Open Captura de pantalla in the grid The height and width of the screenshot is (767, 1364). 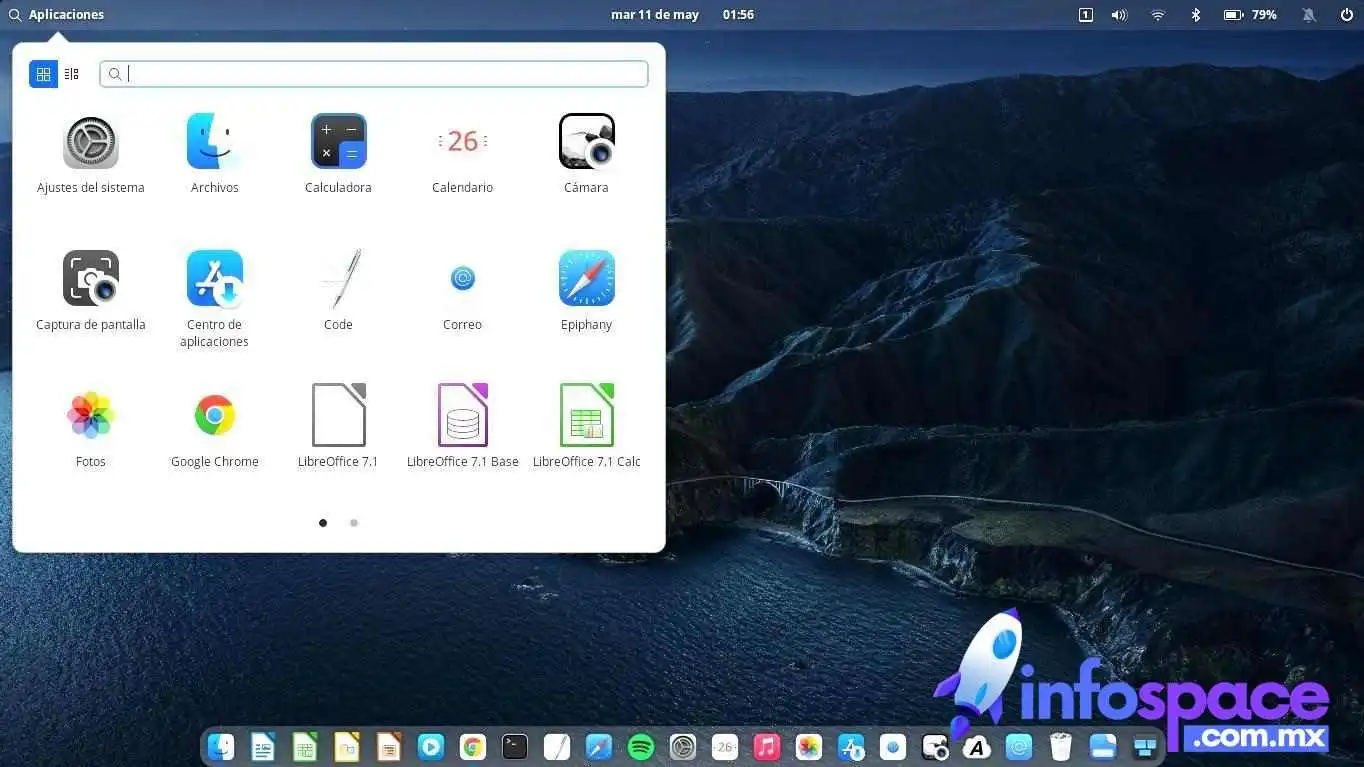[90, 278]
